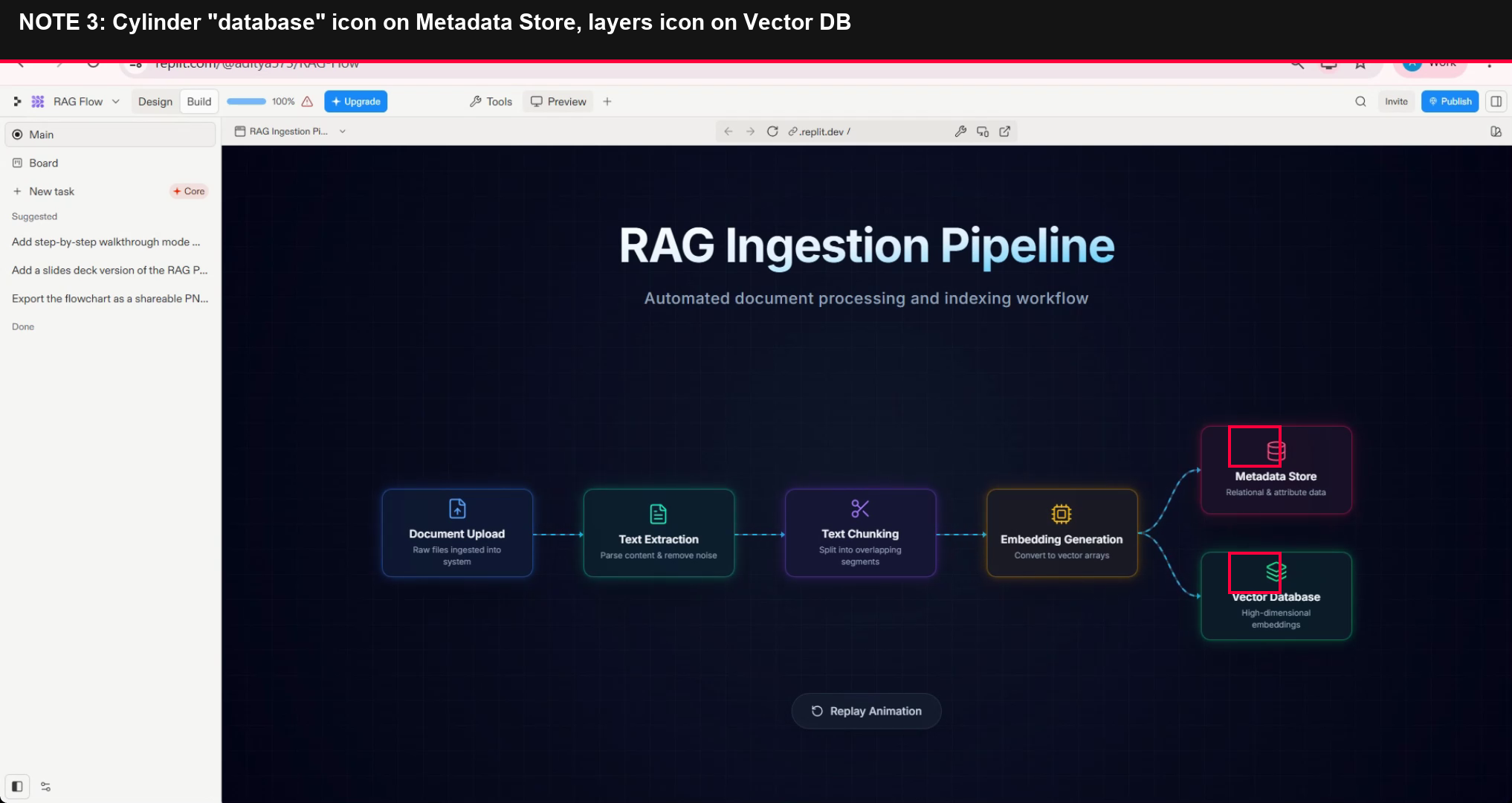Go back in the preview pane
Viewport: 1512px width, 803px height.
(728, 132)
